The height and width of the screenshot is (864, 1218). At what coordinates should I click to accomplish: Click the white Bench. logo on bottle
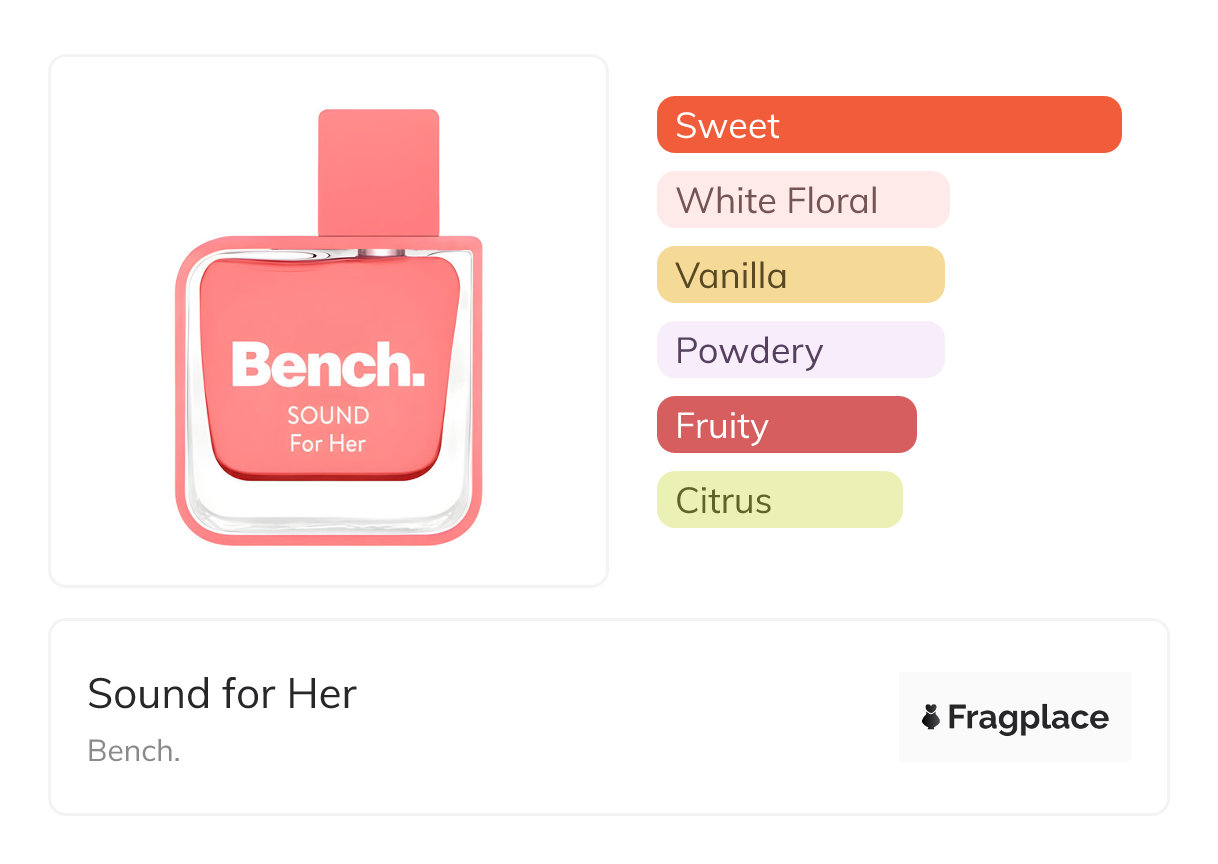[x=328, y=365]
